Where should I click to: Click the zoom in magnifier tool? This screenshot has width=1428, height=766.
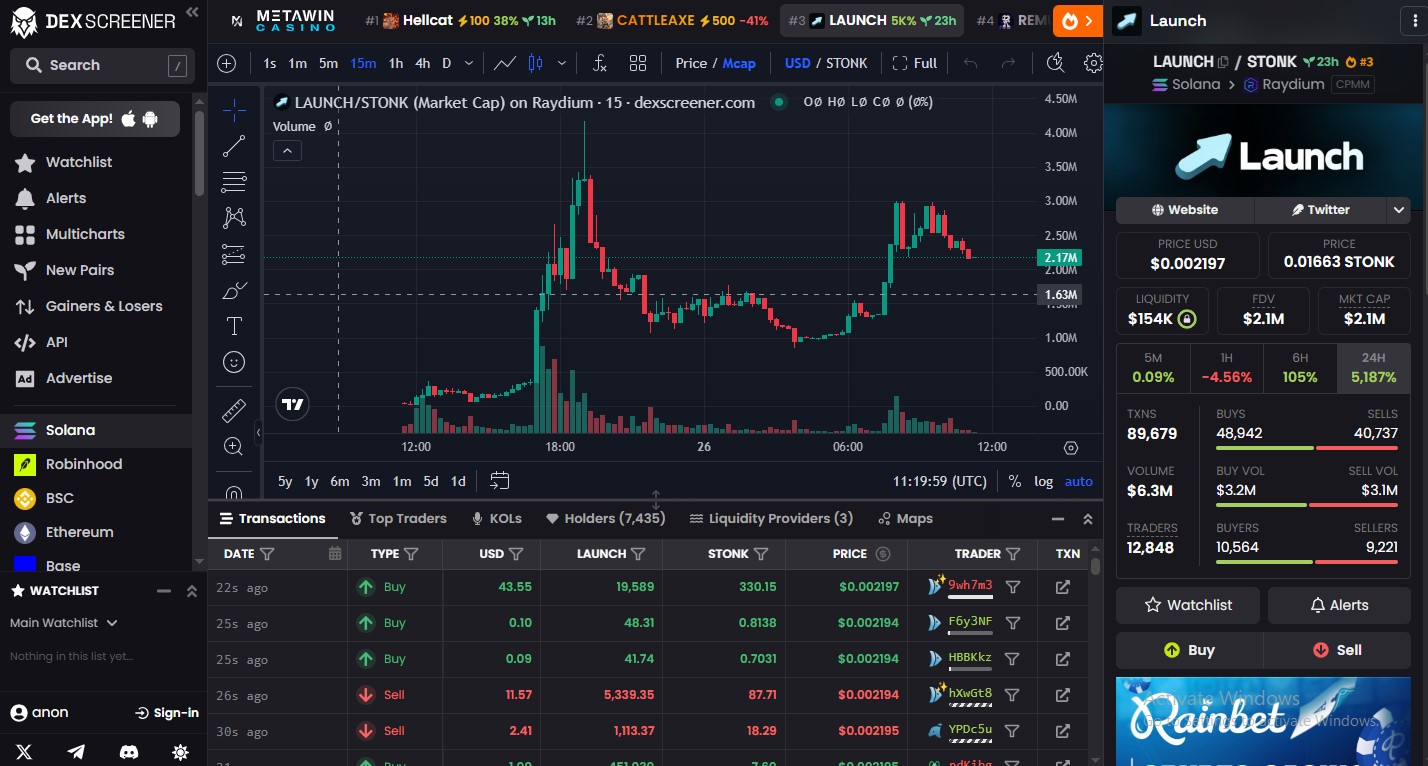click(234, 446)
